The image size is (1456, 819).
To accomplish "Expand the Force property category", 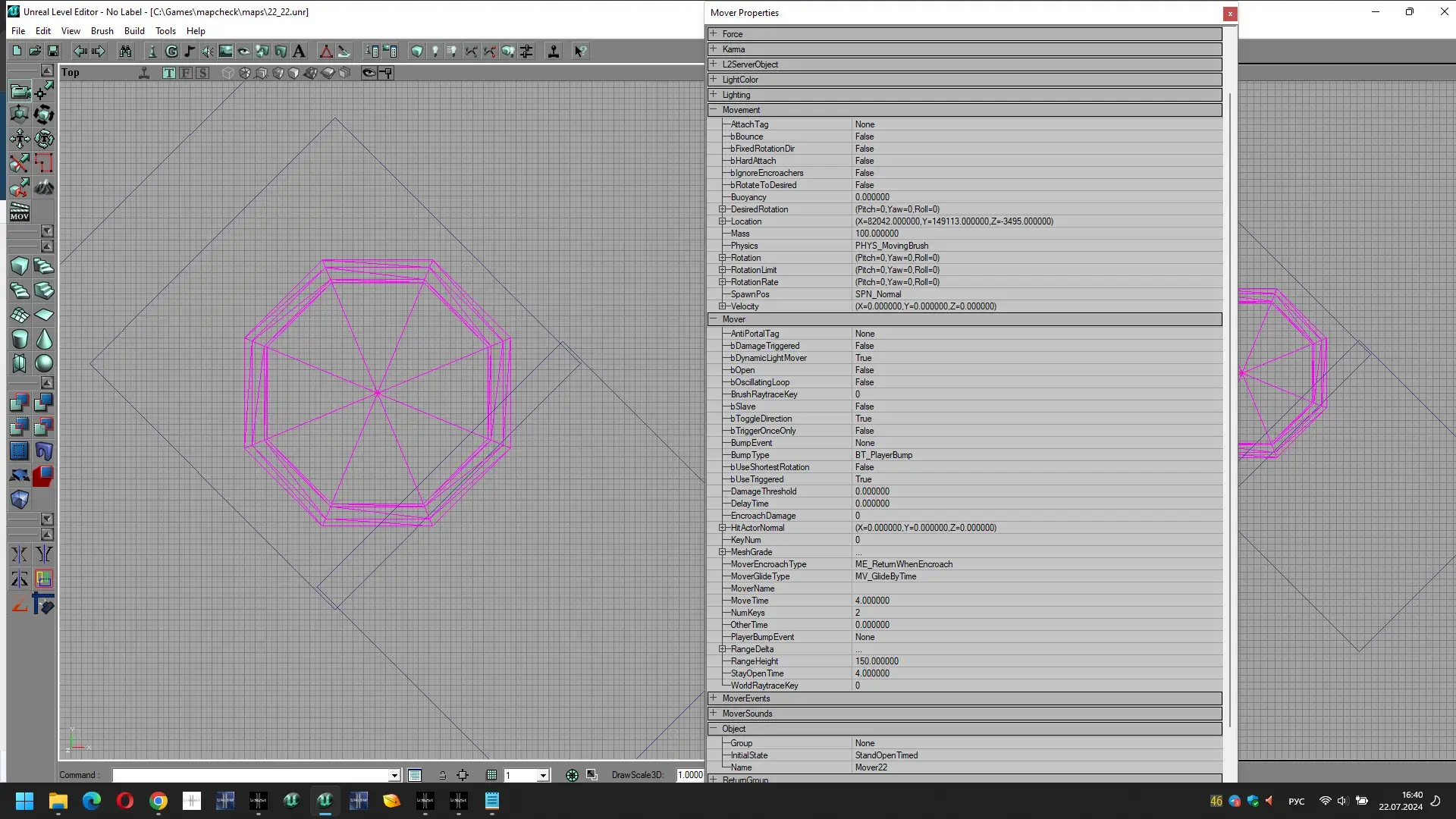I will [x=714, y=34].
